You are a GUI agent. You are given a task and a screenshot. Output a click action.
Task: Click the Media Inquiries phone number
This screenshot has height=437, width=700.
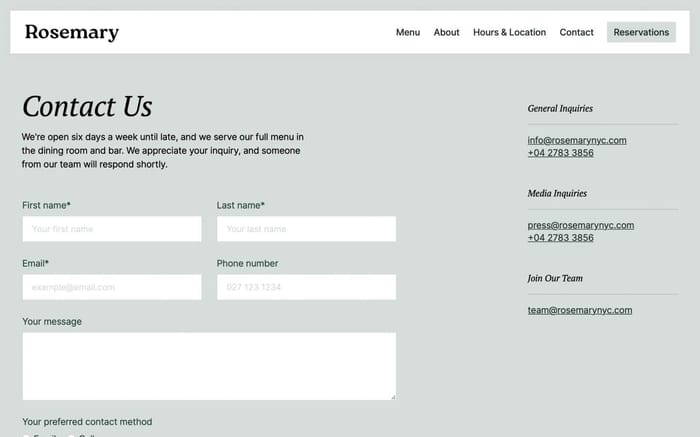coord(560,237)
